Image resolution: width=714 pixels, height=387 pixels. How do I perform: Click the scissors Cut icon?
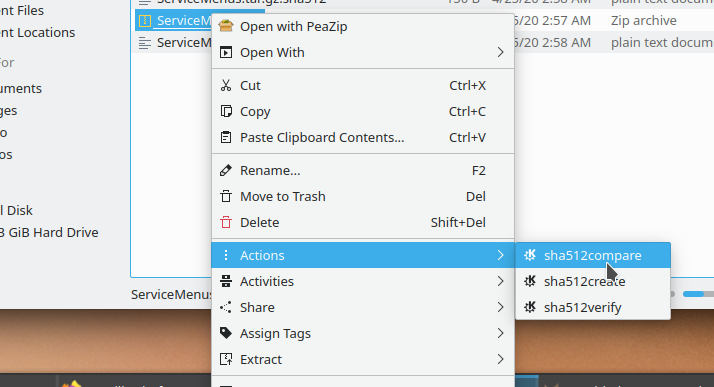226,85
